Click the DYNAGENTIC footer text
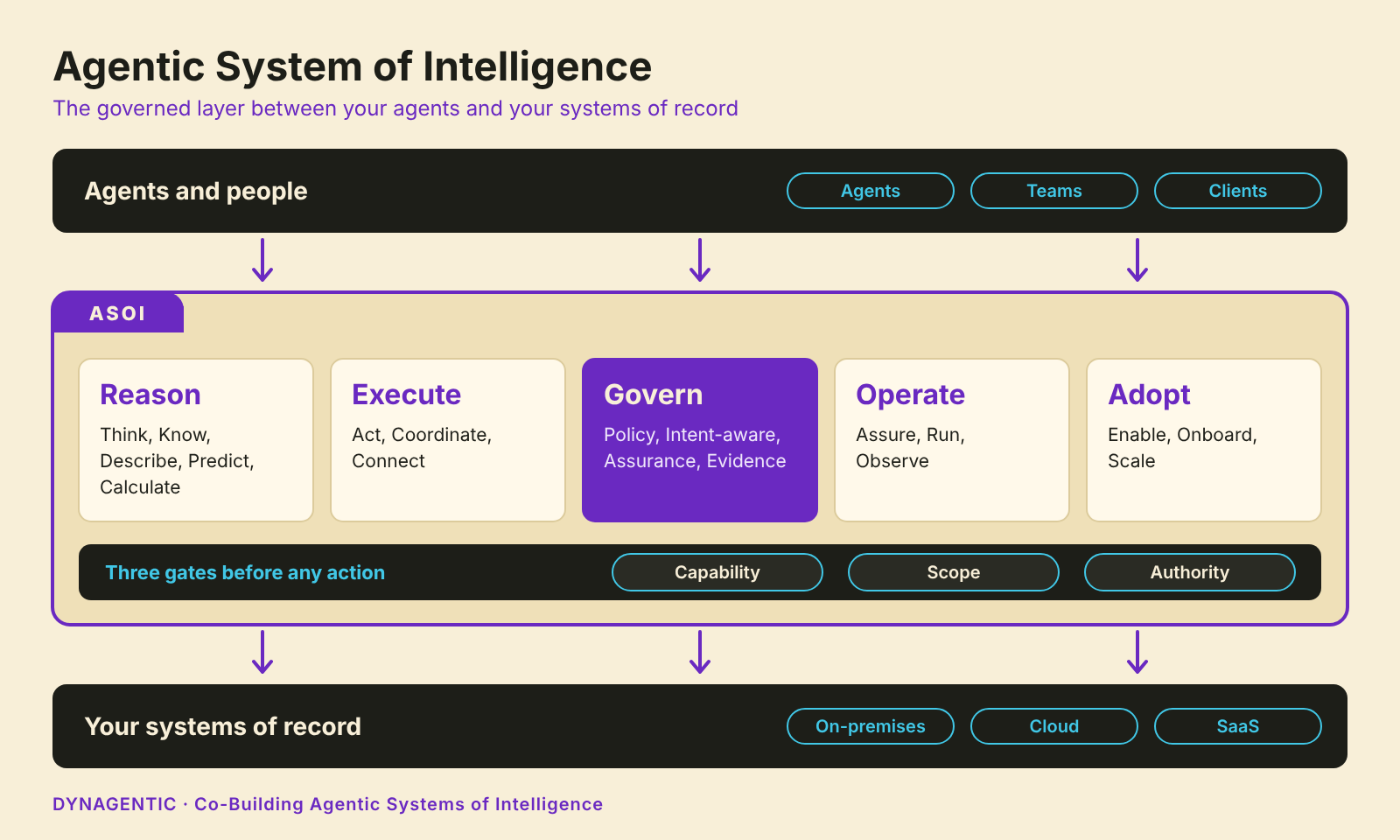Image resolution: width=1400 pixels, height=840 pixels. [x=328, y=804]
